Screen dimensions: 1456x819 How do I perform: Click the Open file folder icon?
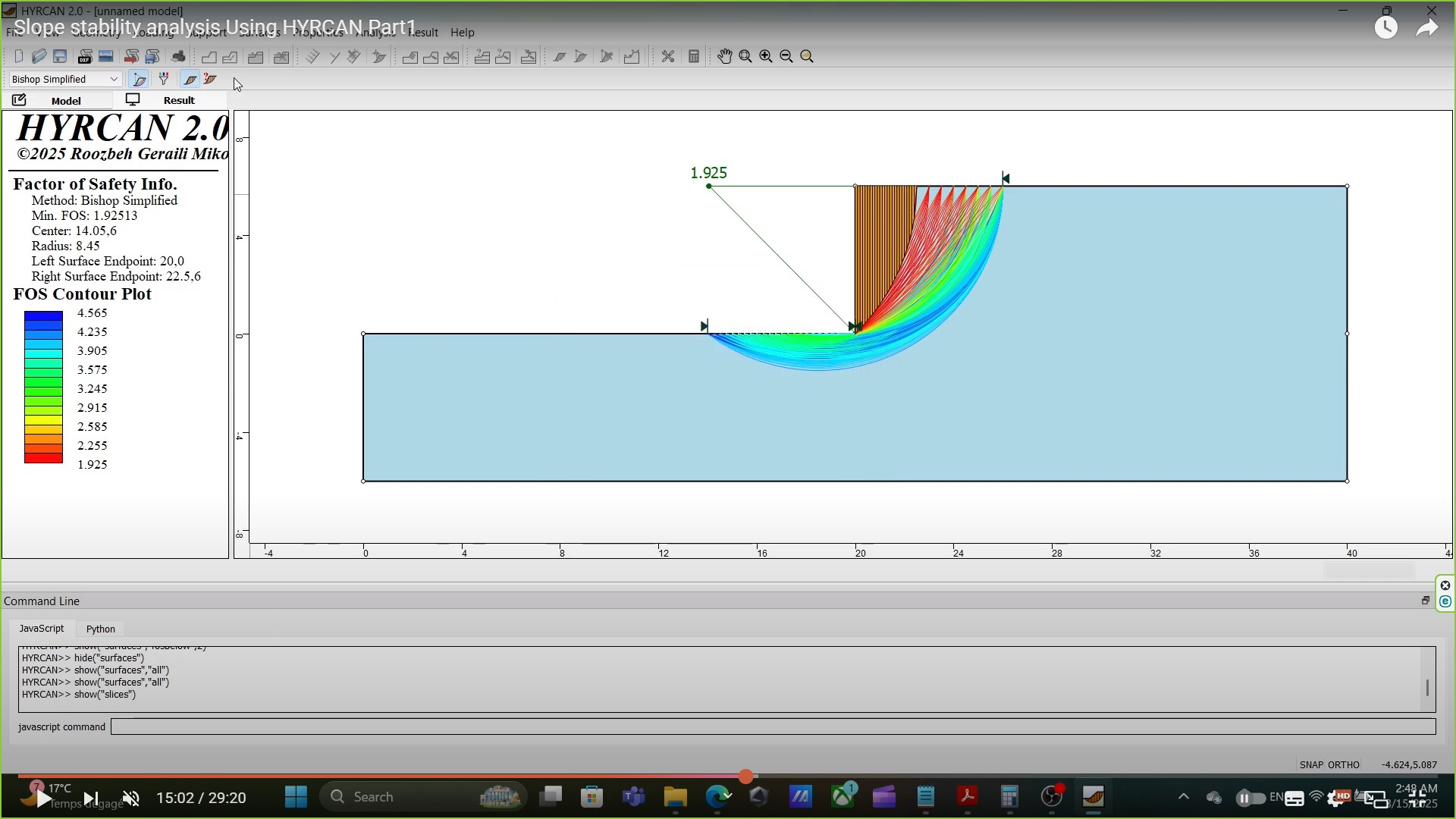click(39, 56)
